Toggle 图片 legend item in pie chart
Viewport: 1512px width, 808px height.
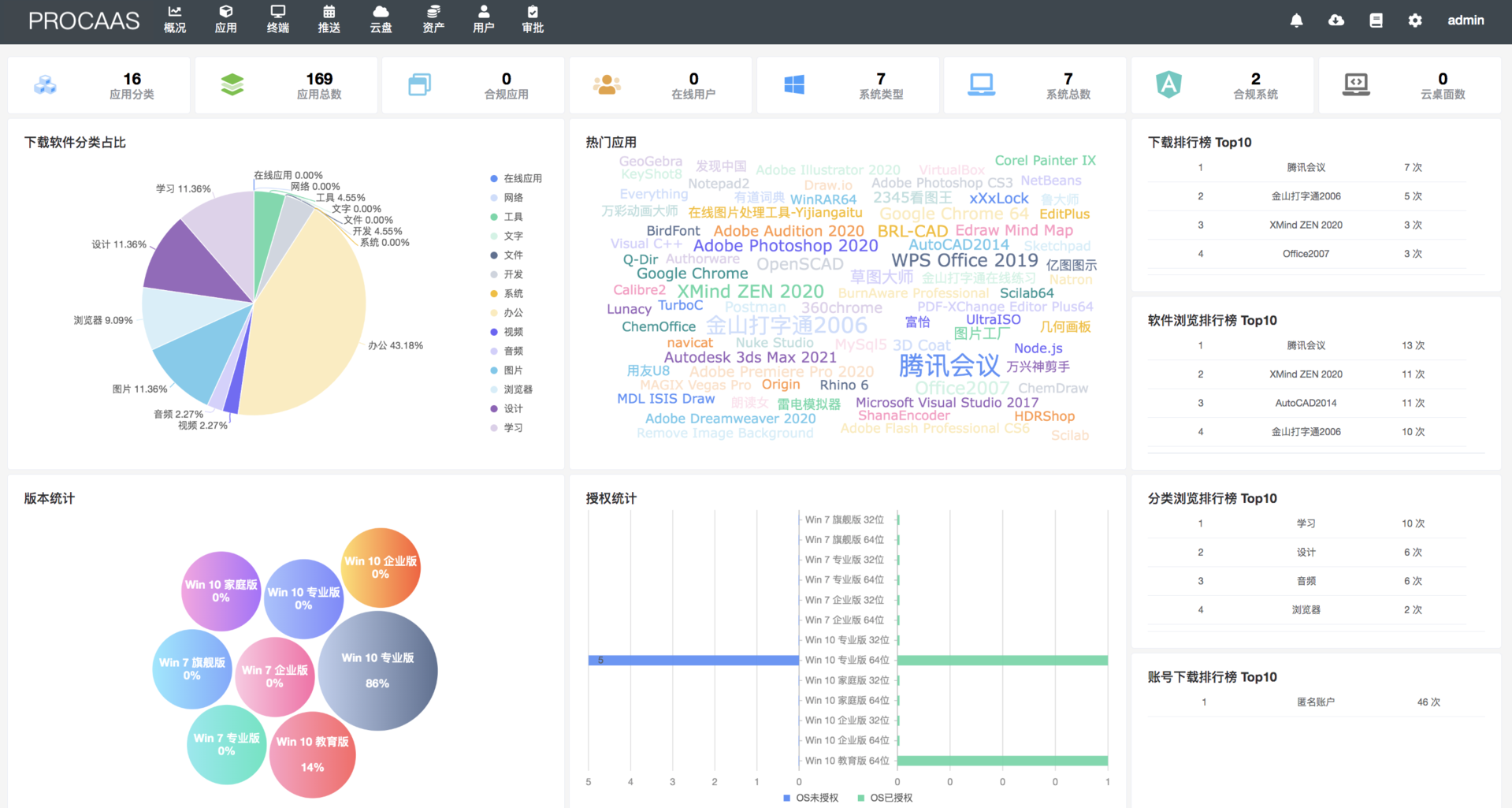click(x=507, y=370)
